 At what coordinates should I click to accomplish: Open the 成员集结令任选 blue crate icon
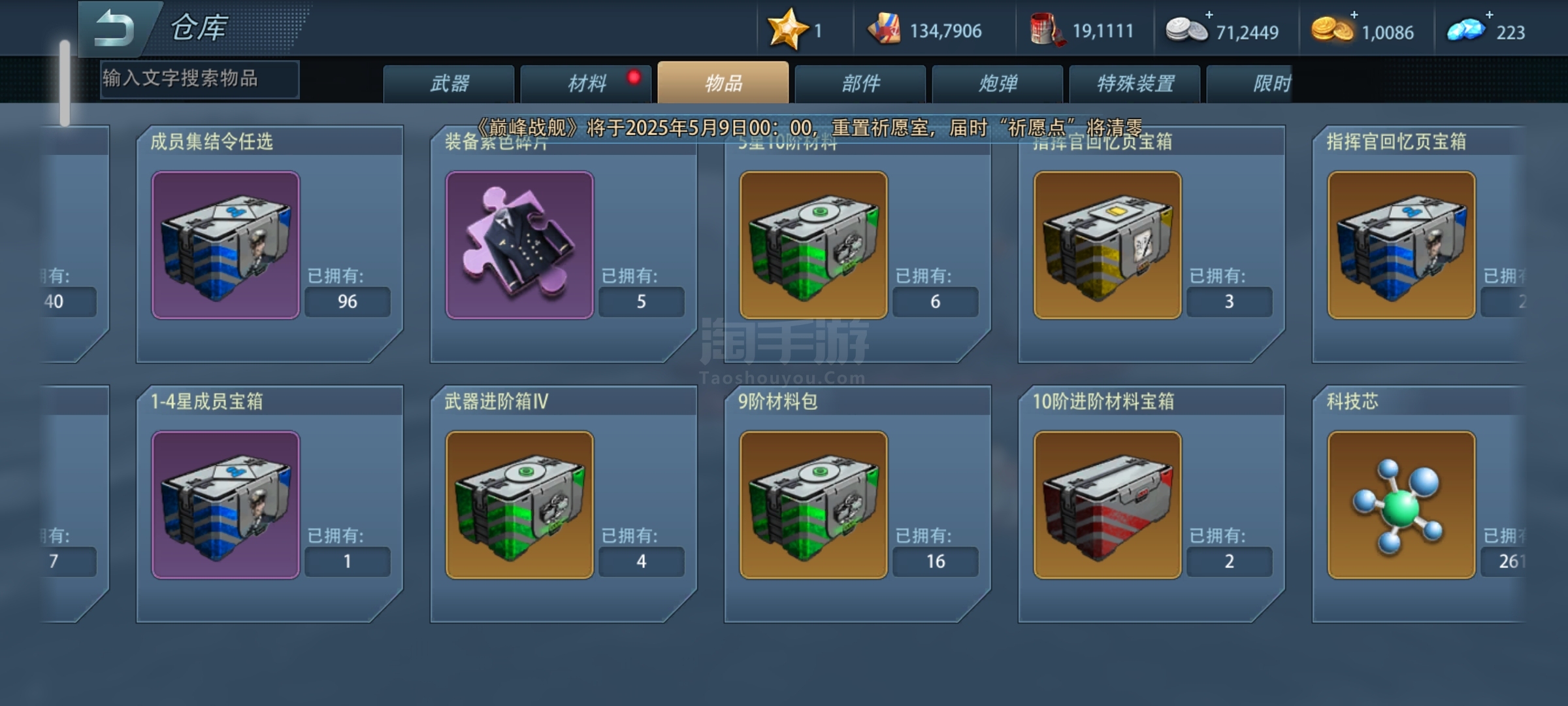click(x=225, y=245)
